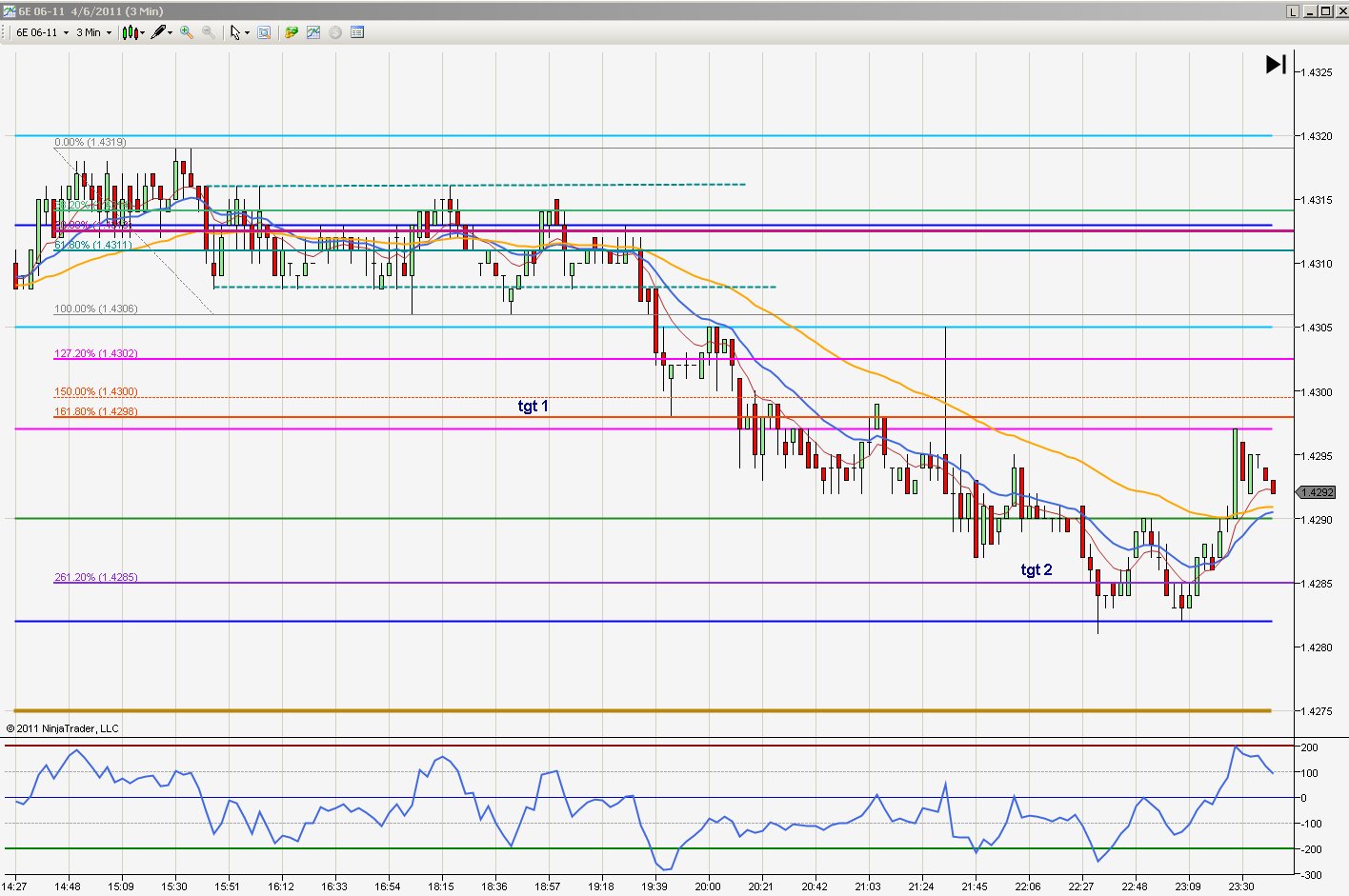
Task: Click the 1.4292 current price marker
Action: (x=1317, y=492)
